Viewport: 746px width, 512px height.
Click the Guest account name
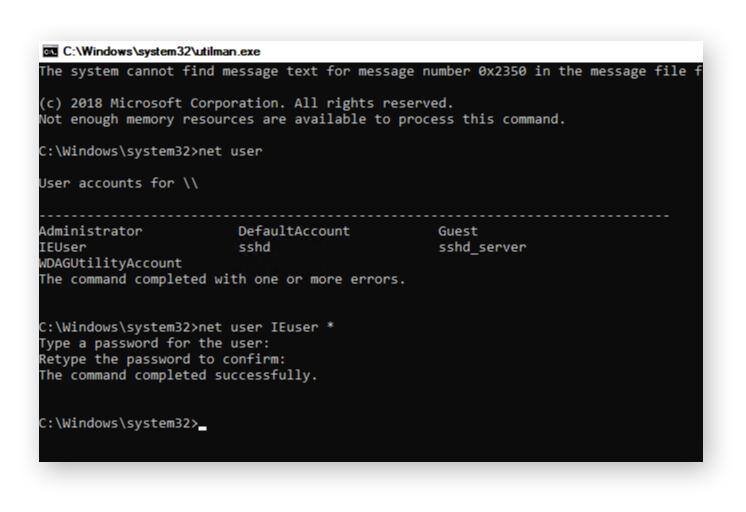tap(458, 231)
